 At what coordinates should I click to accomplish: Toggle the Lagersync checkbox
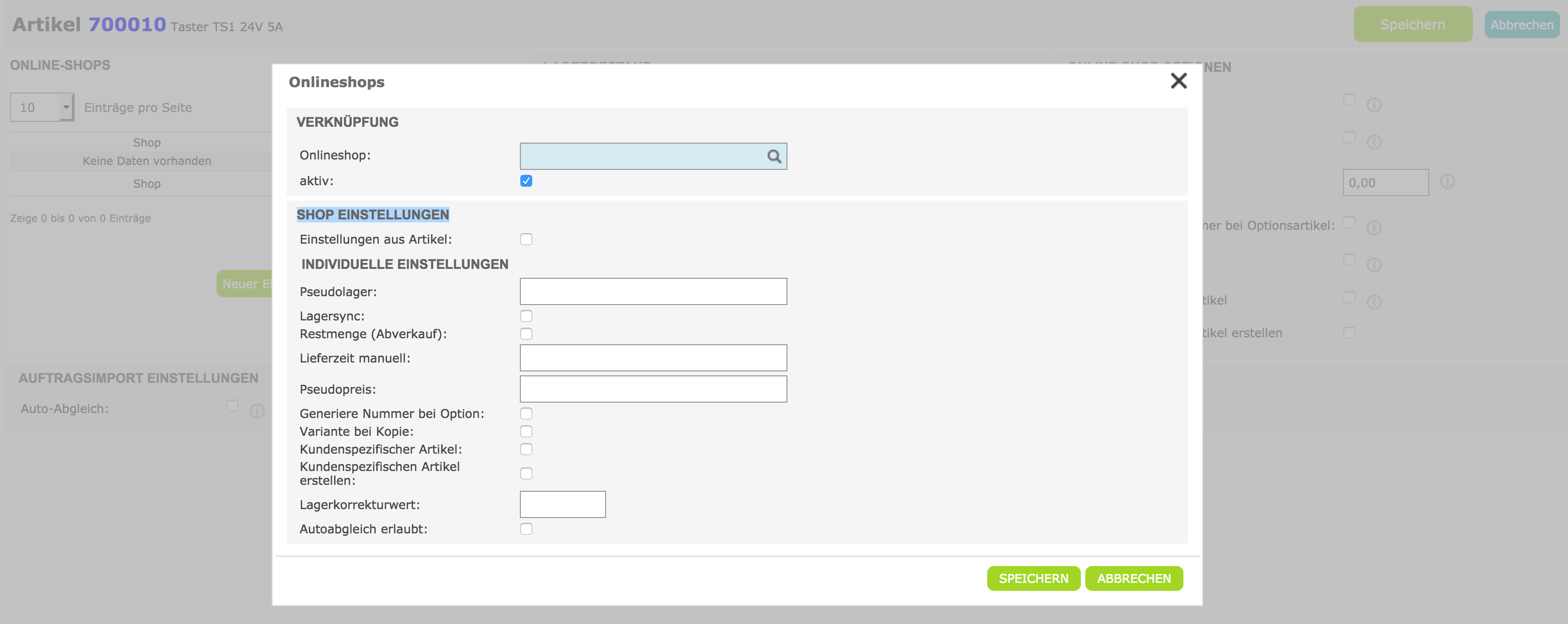point(526,315)
